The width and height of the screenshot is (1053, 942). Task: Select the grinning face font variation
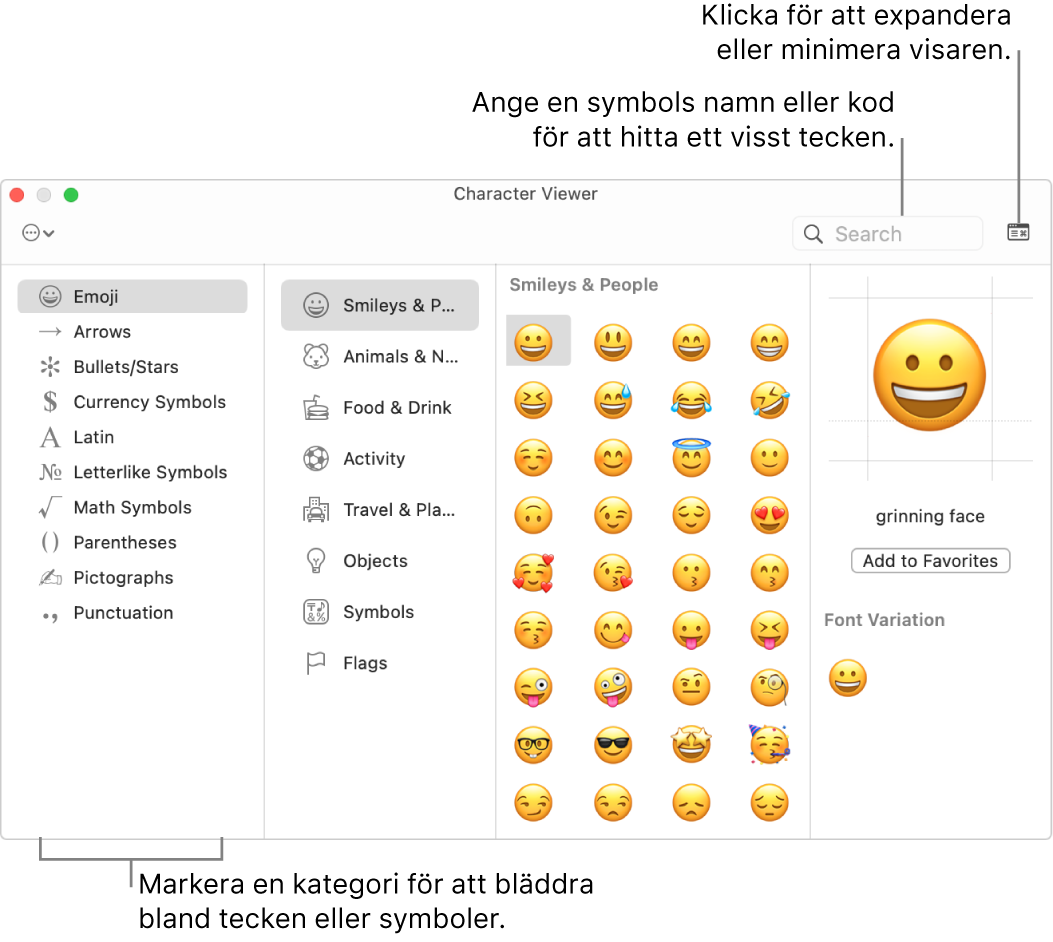click(x=848, y=677)
